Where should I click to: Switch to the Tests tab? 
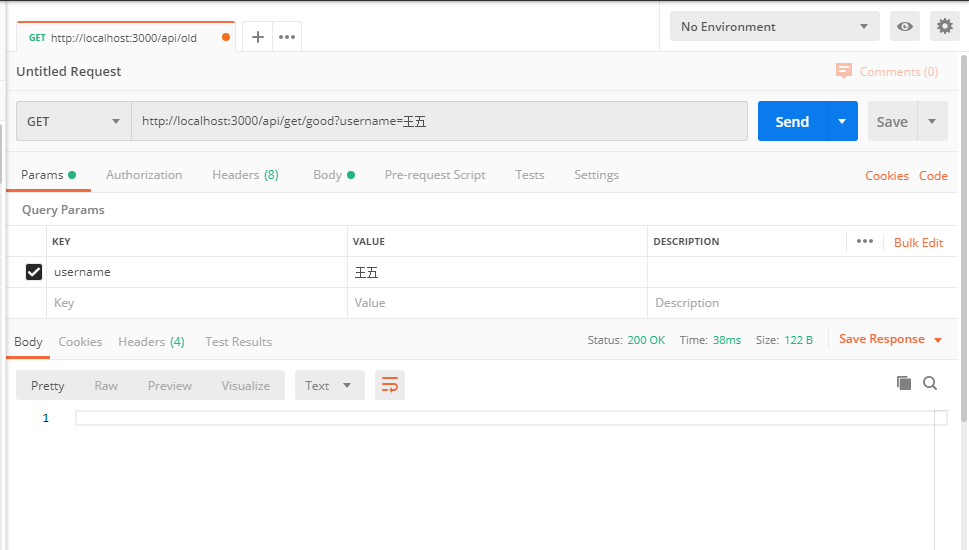[530, 175]
